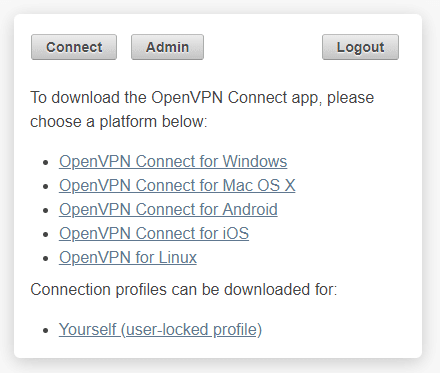The image size is (440, 373).
Task: Click the Connect button
Action: click(x=74, y=47)
